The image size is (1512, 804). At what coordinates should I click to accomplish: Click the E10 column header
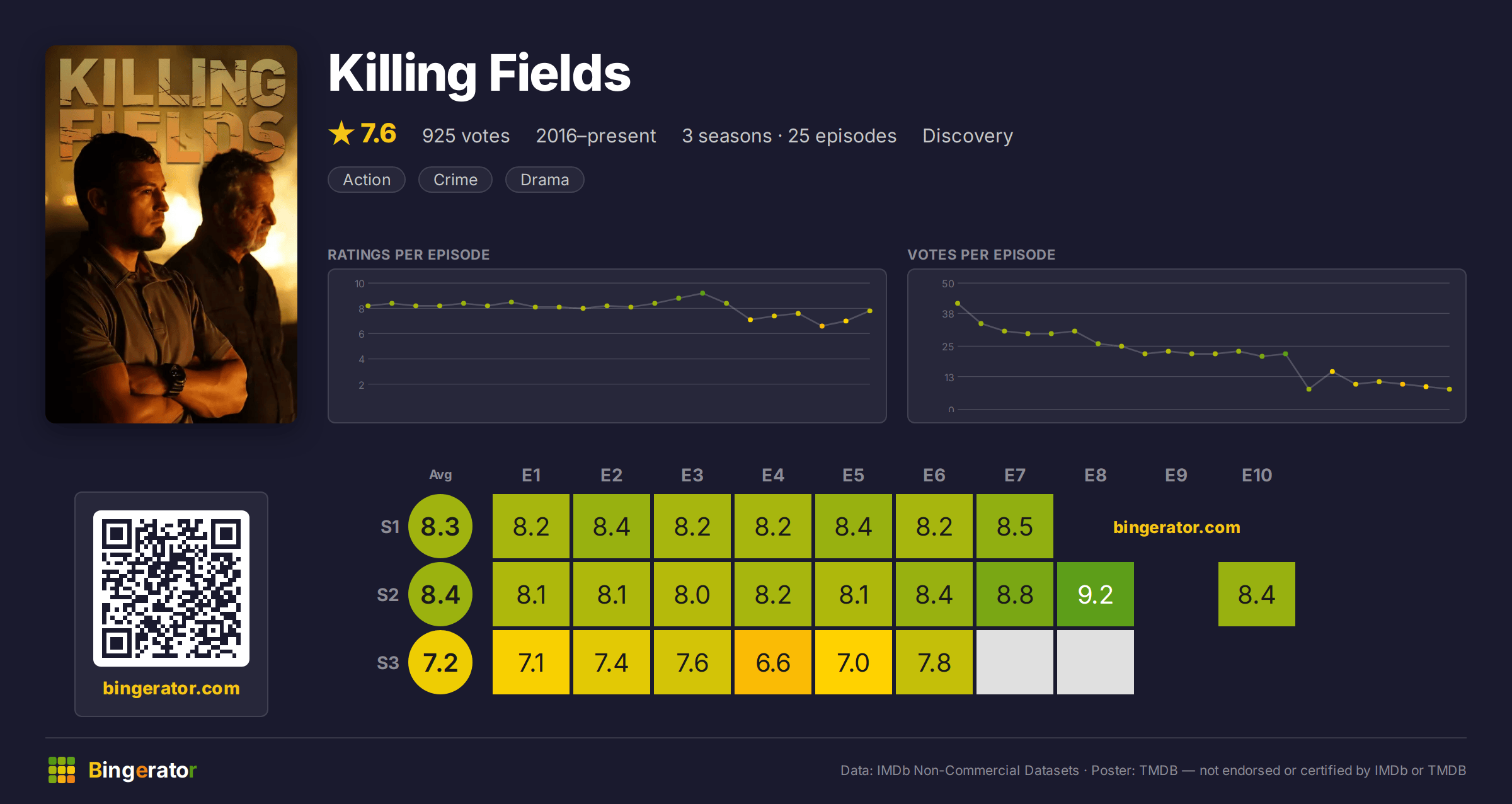pos(1257,475)
